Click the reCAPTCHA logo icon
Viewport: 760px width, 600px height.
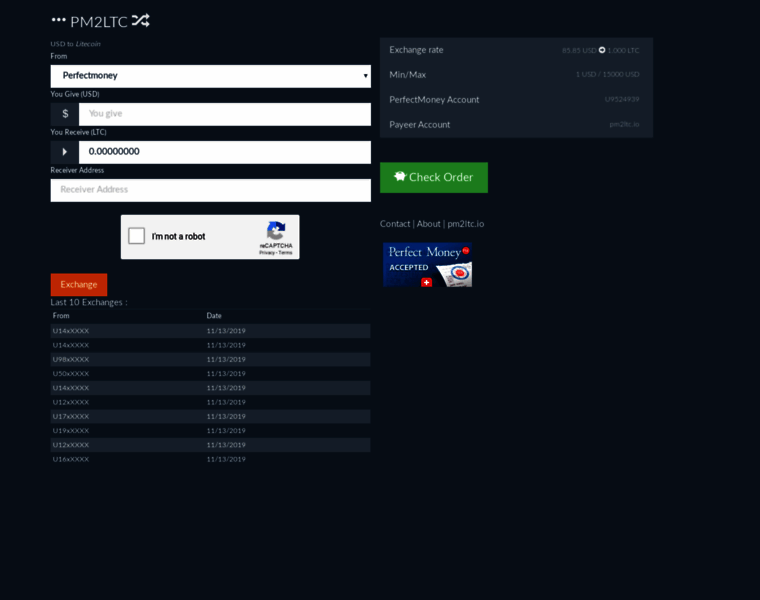coord(276,231)
